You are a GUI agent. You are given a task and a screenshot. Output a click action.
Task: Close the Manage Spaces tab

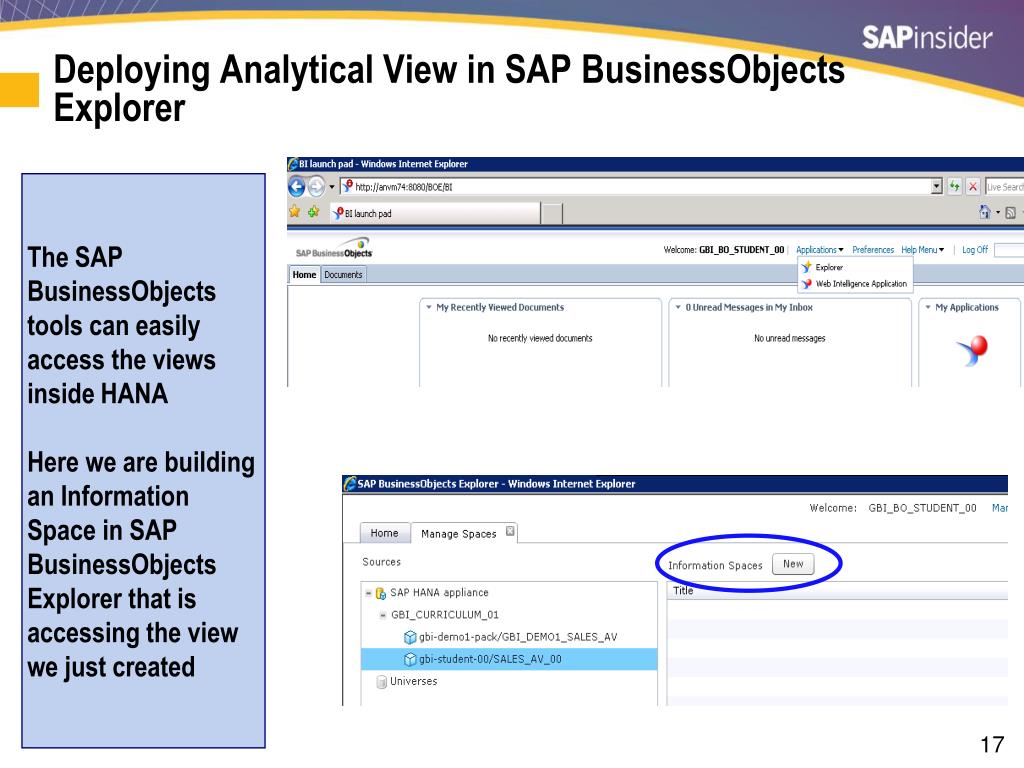[510, 531]
